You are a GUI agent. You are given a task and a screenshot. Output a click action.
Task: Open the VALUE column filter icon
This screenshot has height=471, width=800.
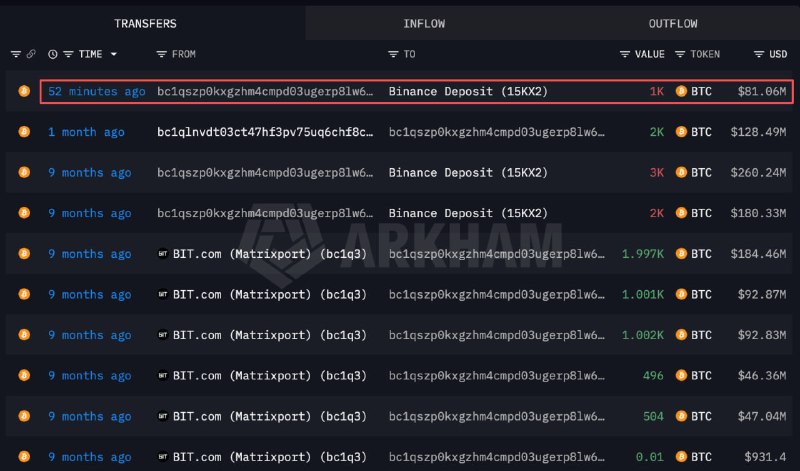(x=624, y=54)
